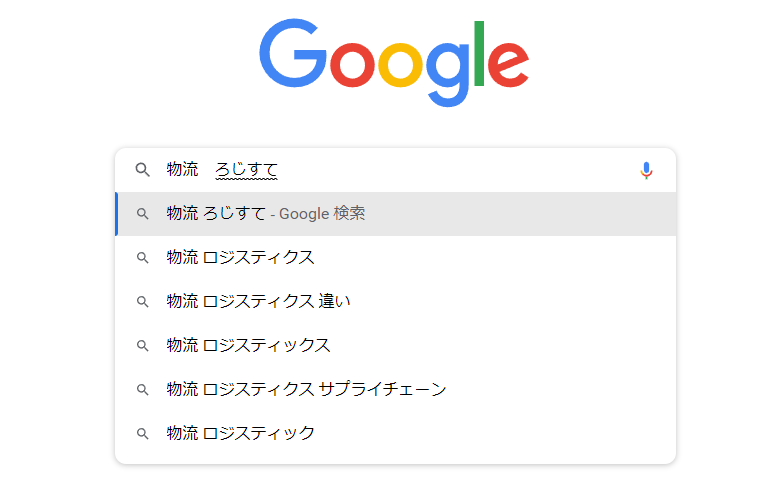Click the voice search microphone icon
781x498 pixels.
pyautogui.click(x=646, y=170)
